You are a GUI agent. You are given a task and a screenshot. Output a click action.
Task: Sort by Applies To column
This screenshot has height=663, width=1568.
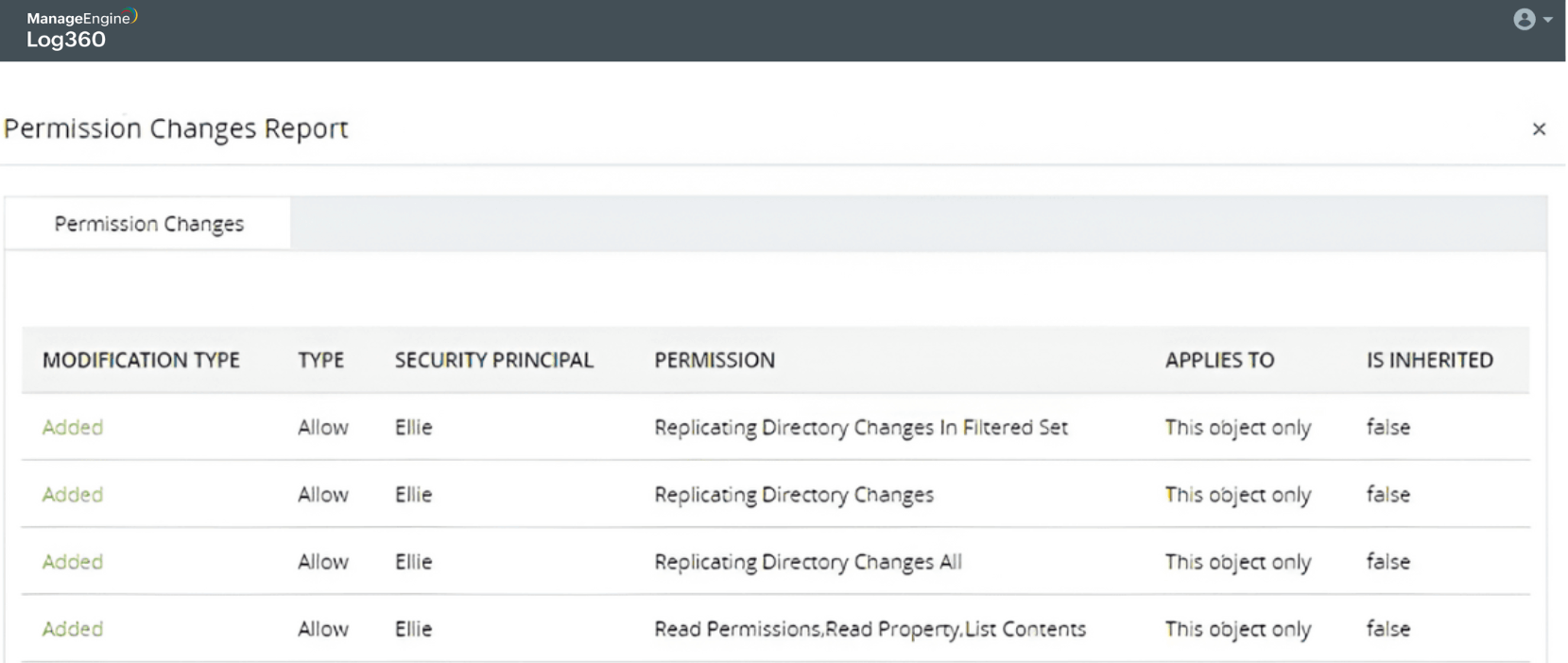(x=1218, y=360)
